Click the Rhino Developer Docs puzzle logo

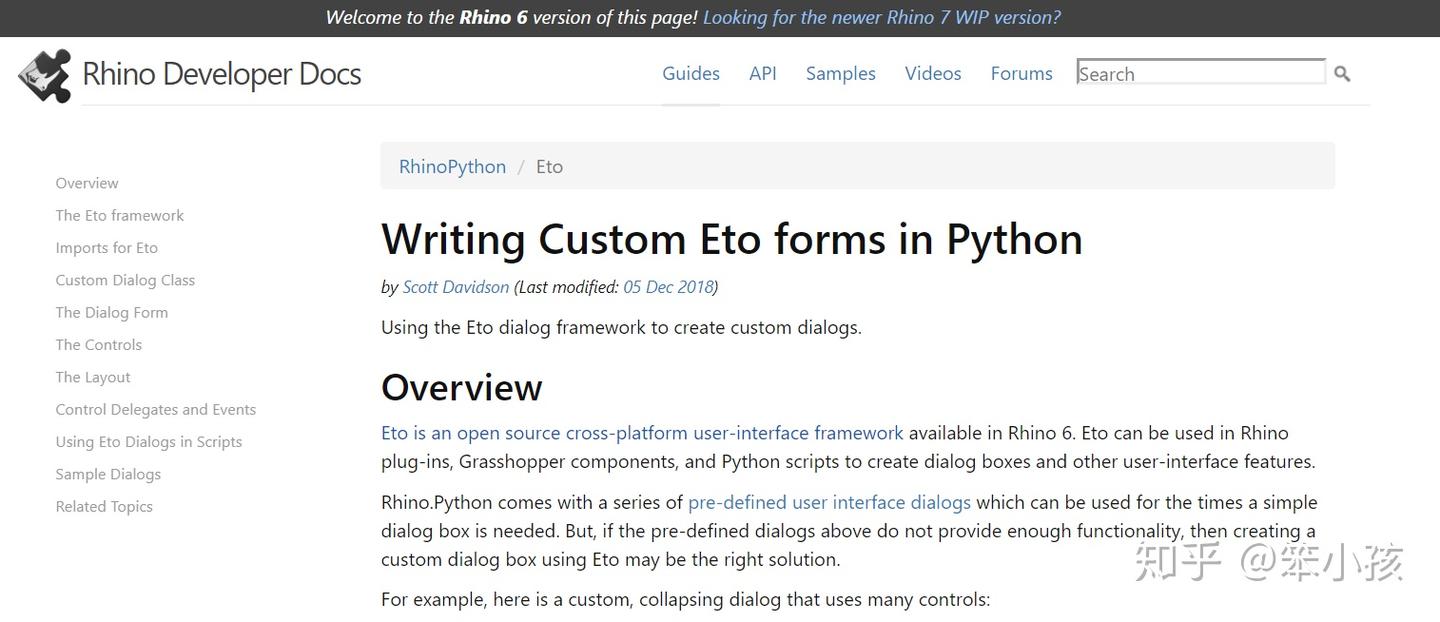coord(43,74)
